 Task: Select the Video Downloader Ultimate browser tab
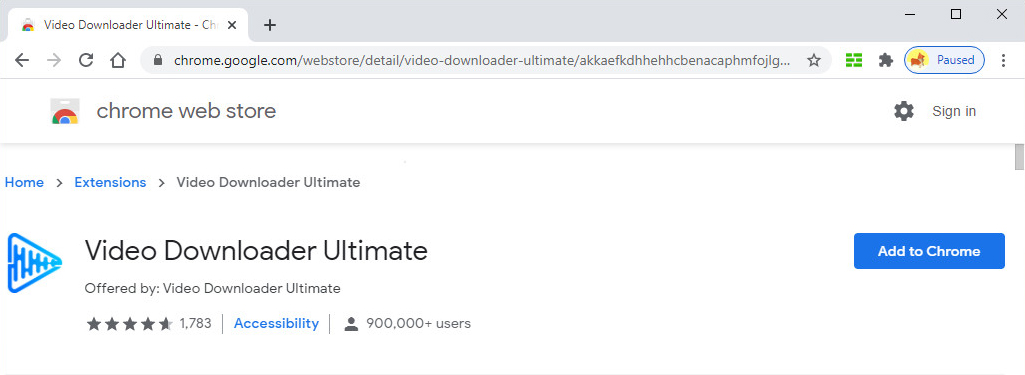[128, 25]
